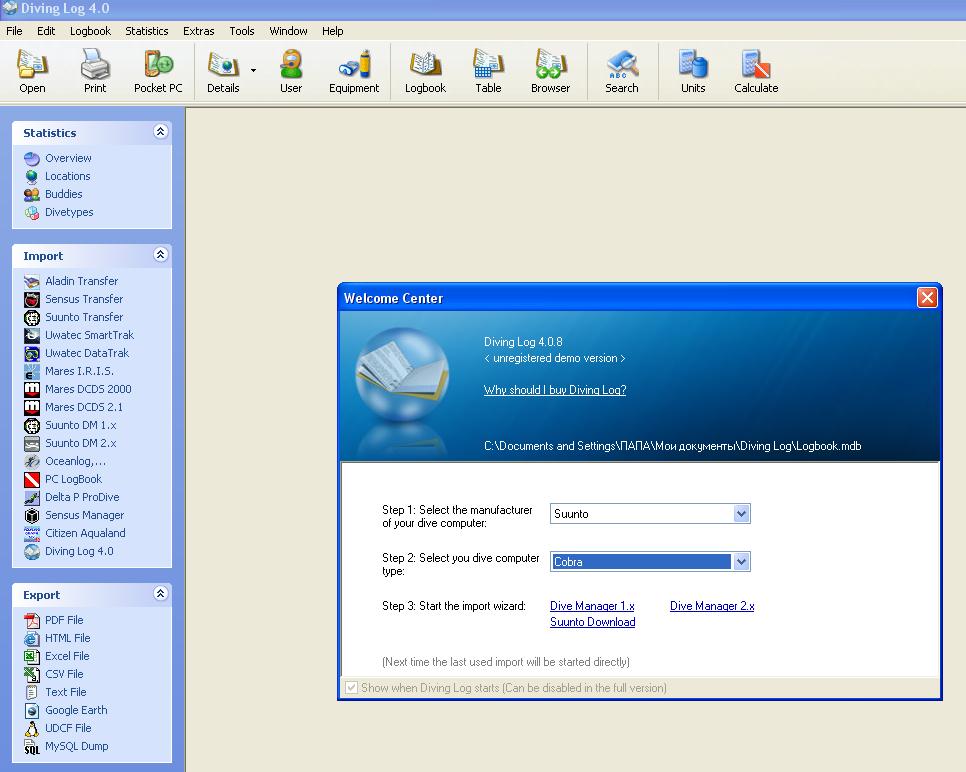Start Aladin Transfer import
966x772 pixels.
point(71,281)
